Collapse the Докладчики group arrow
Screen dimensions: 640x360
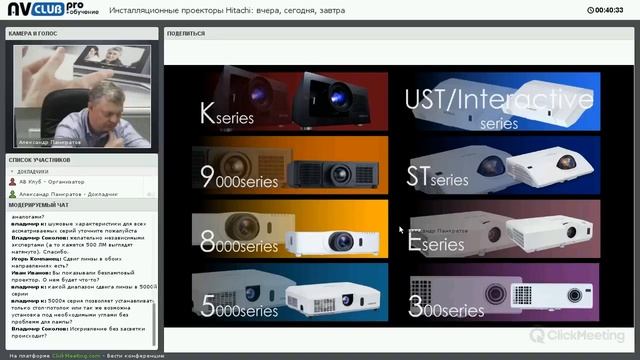pos(12,172)
